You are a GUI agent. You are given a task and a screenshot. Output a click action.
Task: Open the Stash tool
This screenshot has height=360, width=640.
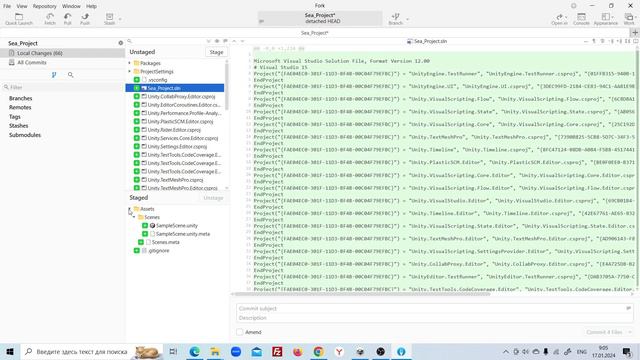click(109, 19)
